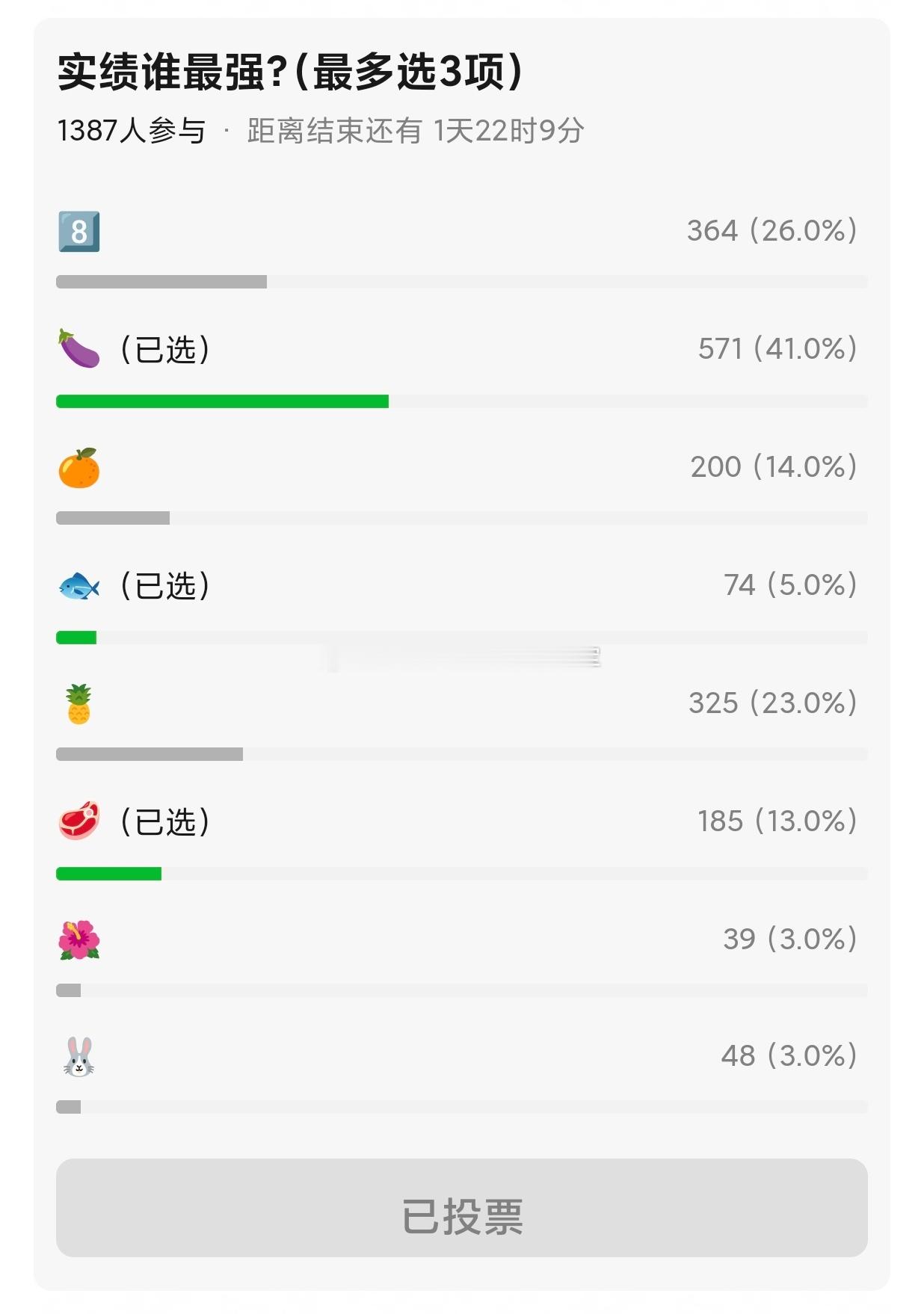The image size is (924, 1314).
Task: Click the green 41.0% eggplant progress bar
Action: [x=222, y=401]
